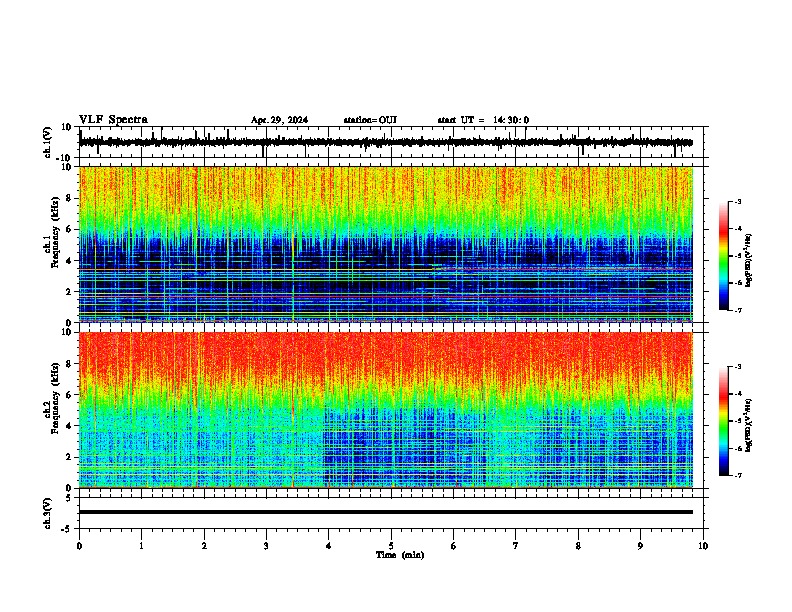Click the "8" kHz tick on ch.1 spectrogram
792x612 pixels.
click(x=69, y=198)
